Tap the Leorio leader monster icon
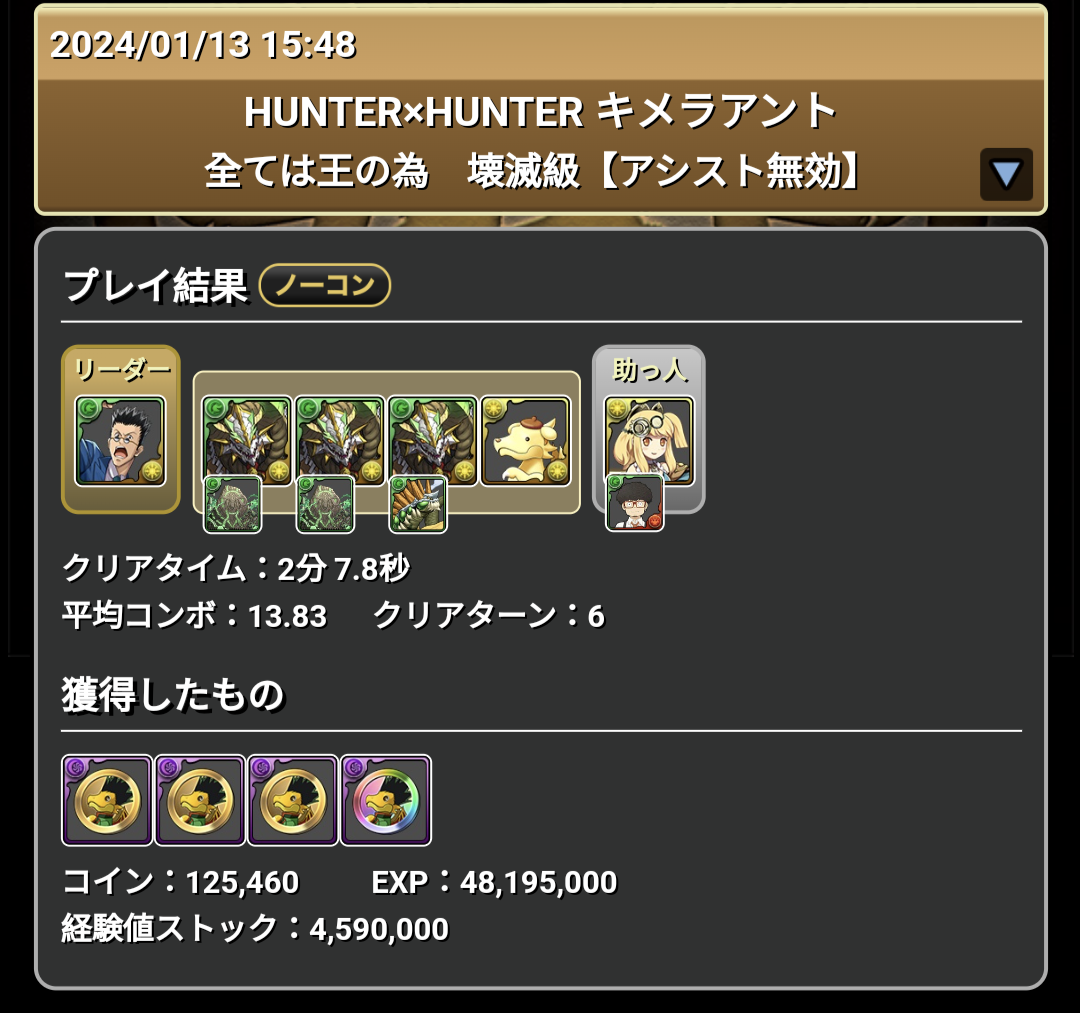Viewport: 1080px width, 1013px height. (x=121, y=441)
